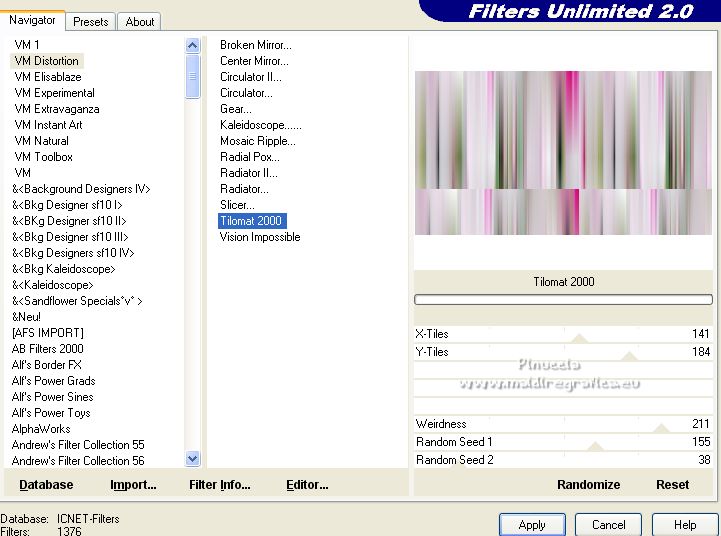
Task: Select Alf's Power Grads category
Action: [x=53, y=381]
